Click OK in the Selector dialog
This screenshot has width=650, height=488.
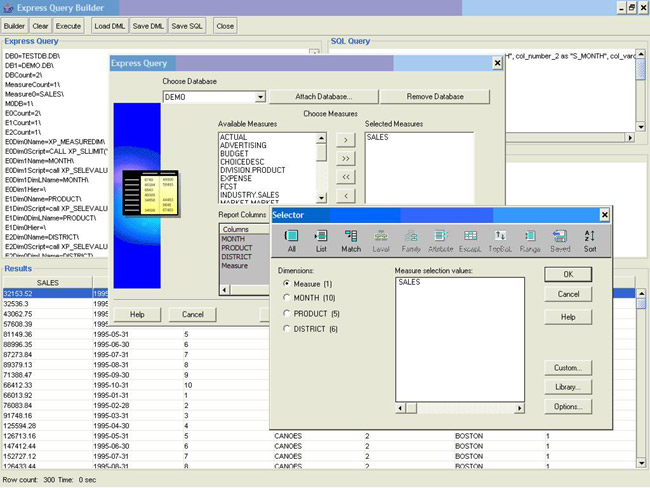pos(568,274)
